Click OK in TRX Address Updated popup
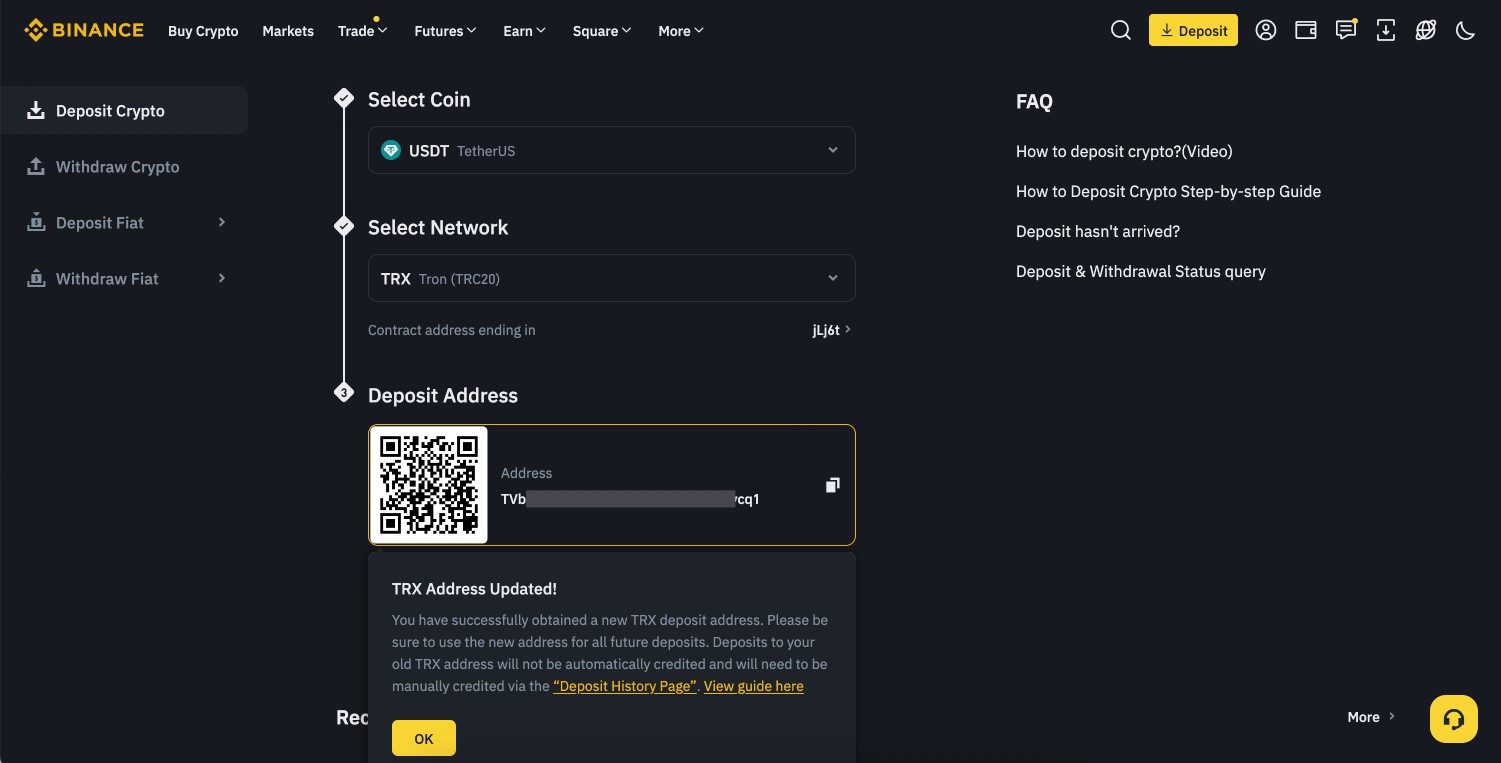This screenshot has width=1501, height=763. [x=424, y=738]
